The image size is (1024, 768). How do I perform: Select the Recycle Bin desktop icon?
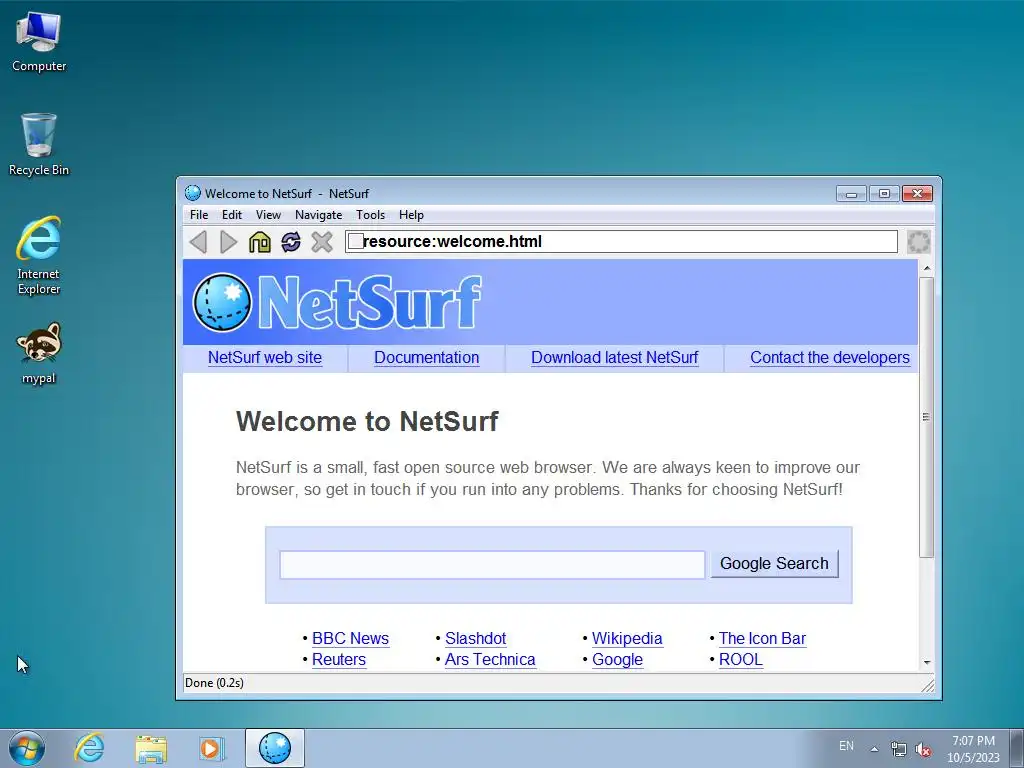(39, 145)
